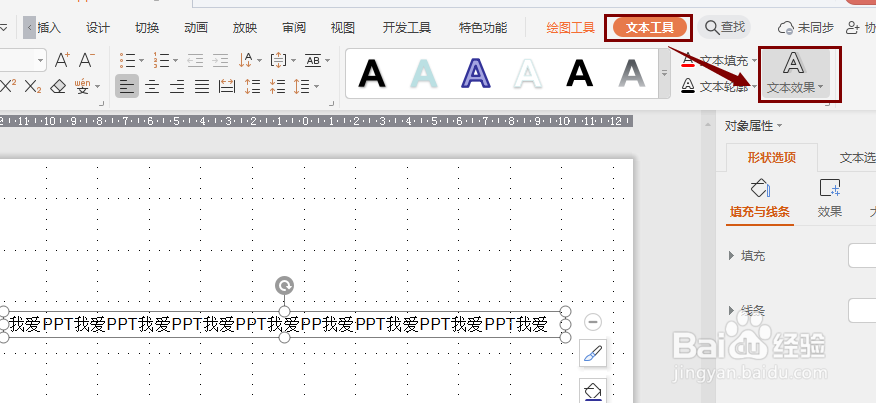Decrease paragraph spacing icon

[x=278, y=87]
